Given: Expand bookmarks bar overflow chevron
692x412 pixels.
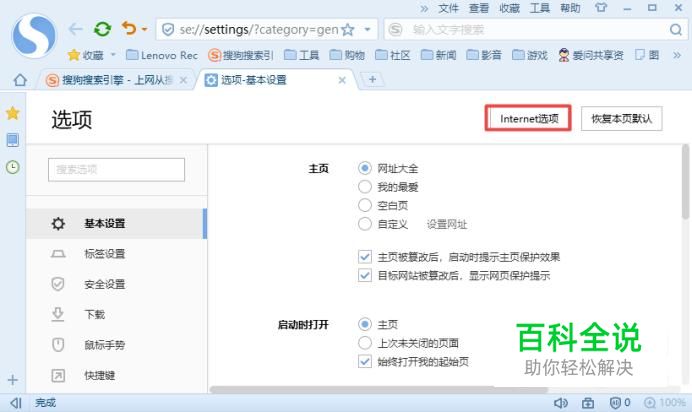Looking at the screenshot, I should [x=677, y=55].
